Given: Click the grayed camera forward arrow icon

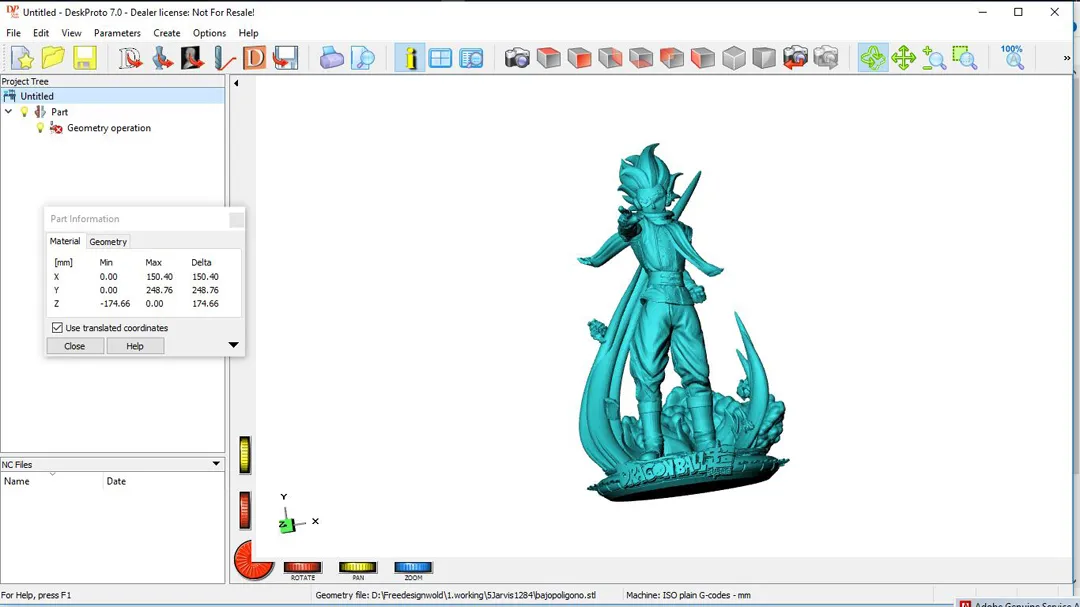Looking at the screenshot, I should [x=826, y=58].
